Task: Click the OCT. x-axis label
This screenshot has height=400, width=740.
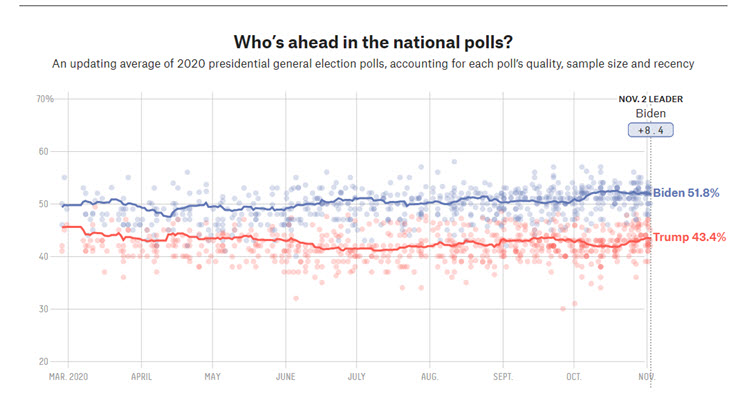Action: [x=574, y=378]
